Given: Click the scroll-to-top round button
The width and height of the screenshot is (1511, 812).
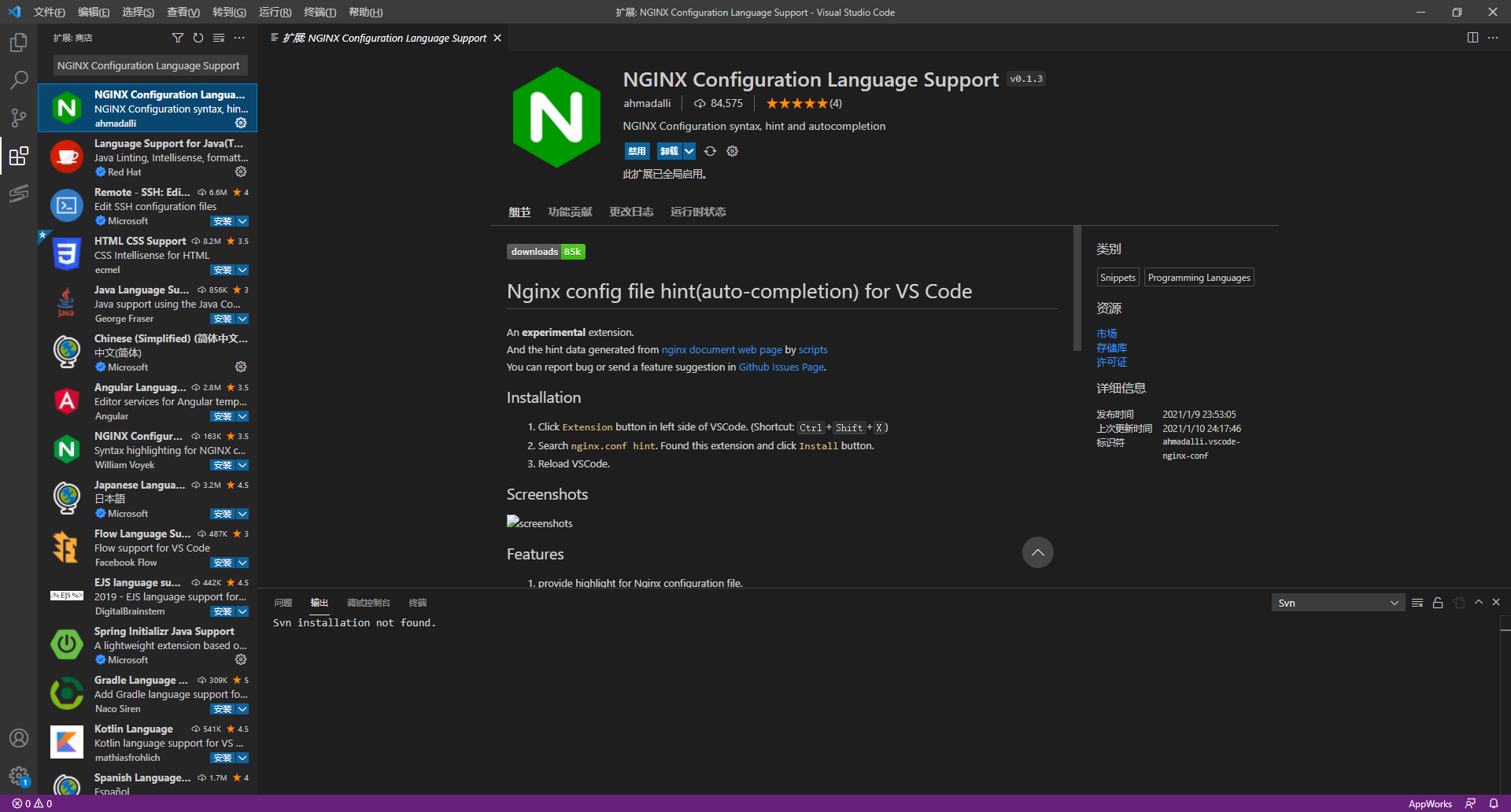Looking at the screenshot, I should [1037, 552].
